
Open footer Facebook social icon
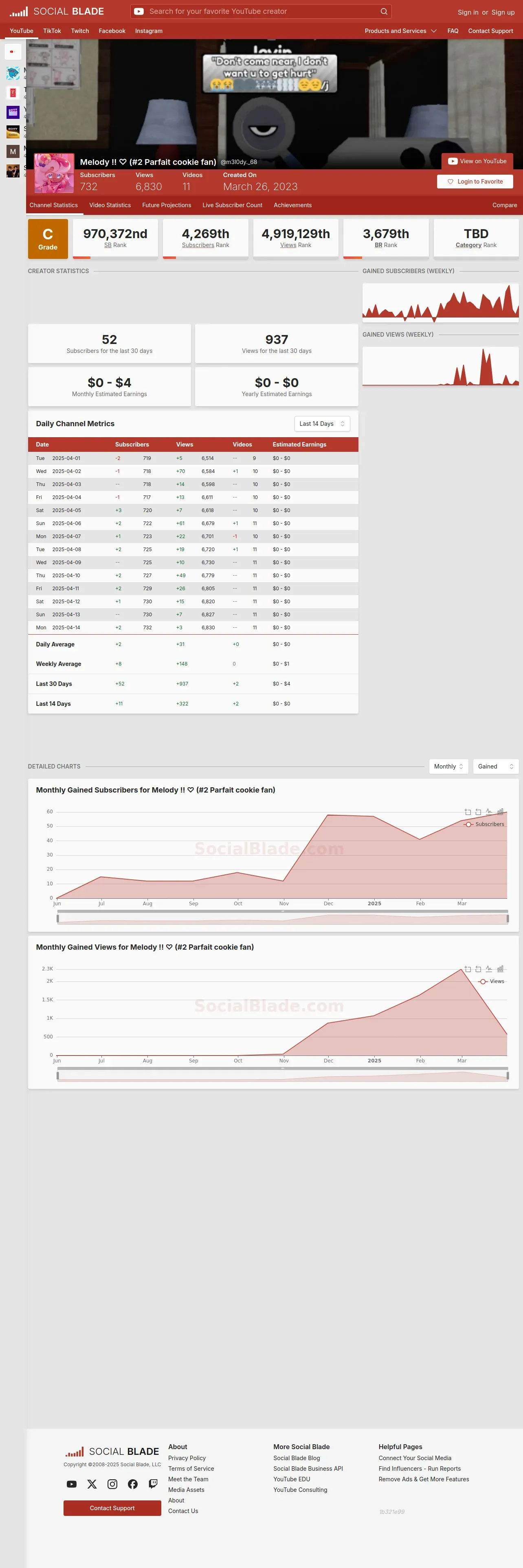pyautogui.click(x=133, y=1484)
